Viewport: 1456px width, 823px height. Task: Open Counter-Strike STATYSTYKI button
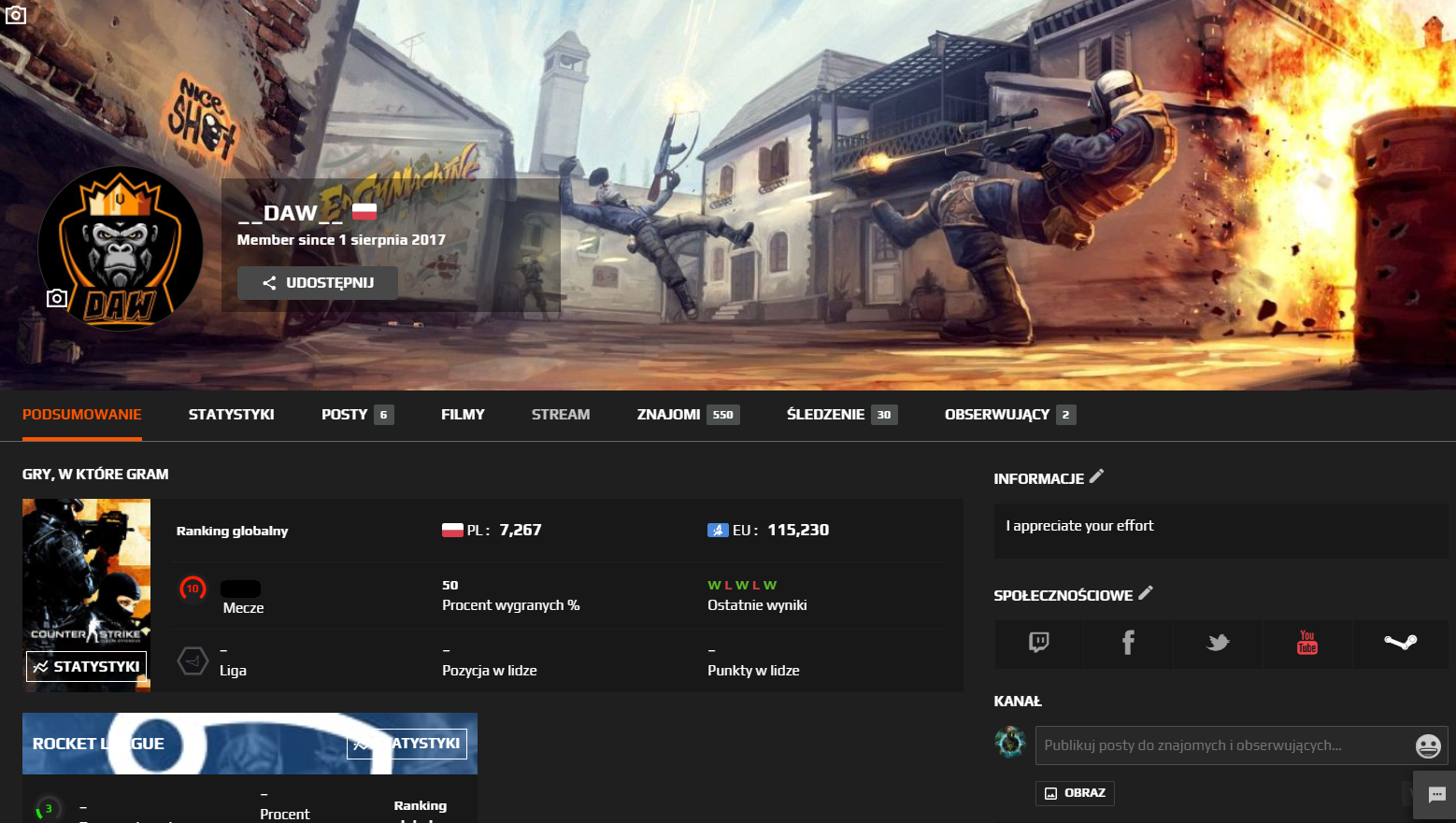click(x=86, y=667)
